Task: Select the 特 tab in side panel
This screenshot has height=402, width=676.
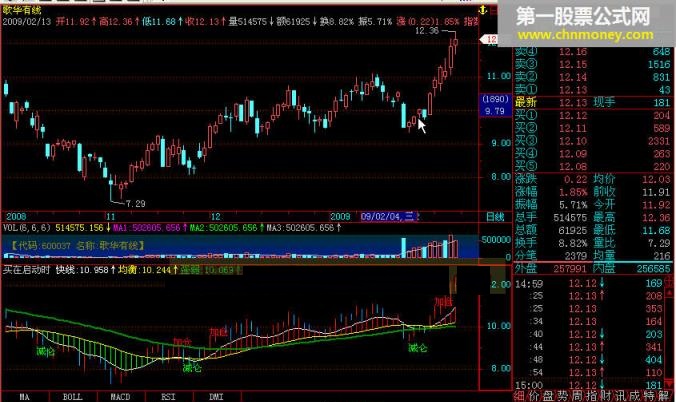Action: tap(649, 396)
